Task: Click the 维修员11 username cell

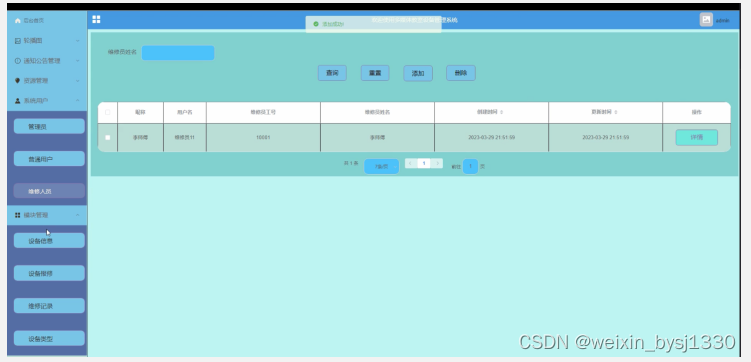Action: click(184, 137)
